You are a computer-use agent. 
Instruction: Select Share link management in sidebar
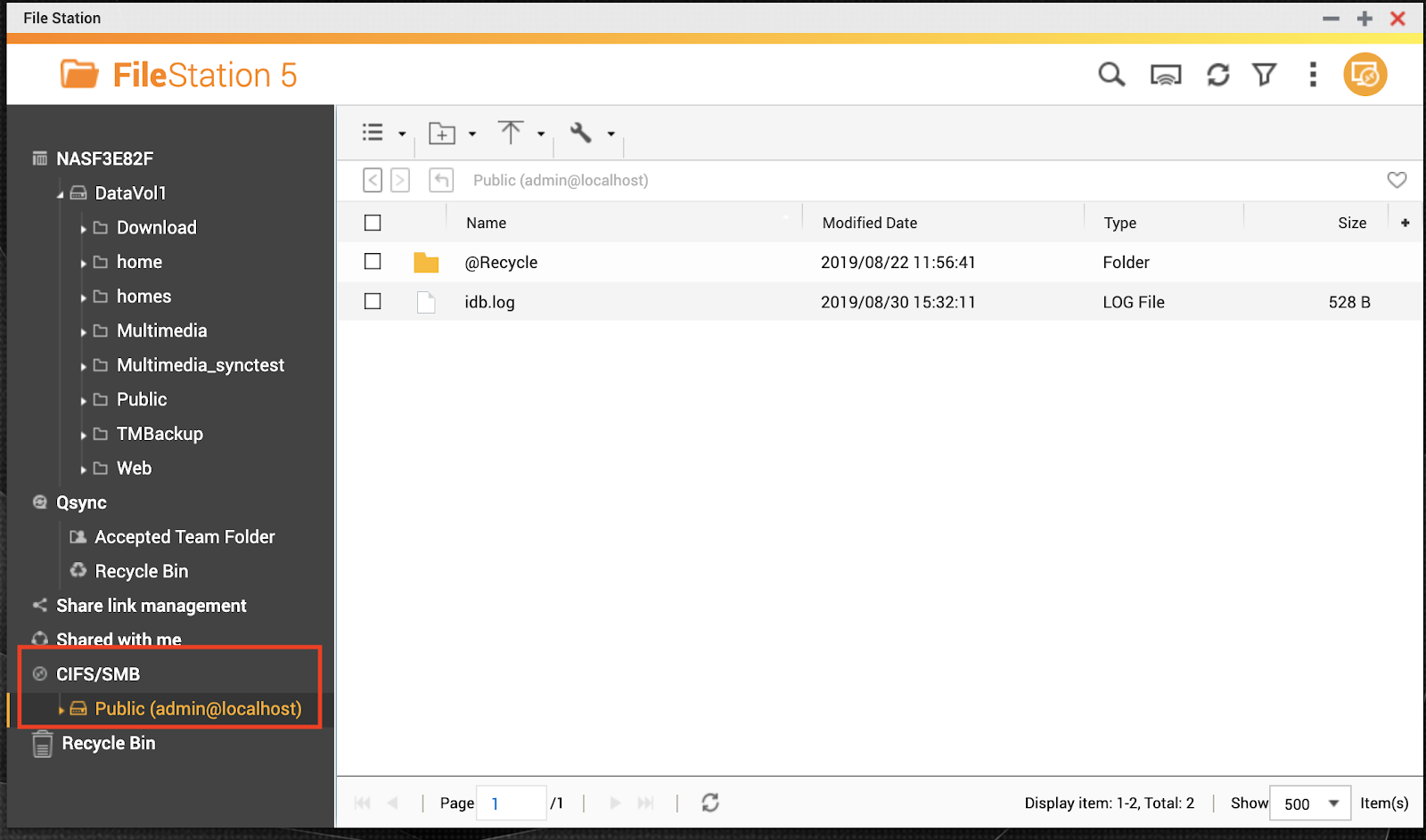click(x=151, y=606)
